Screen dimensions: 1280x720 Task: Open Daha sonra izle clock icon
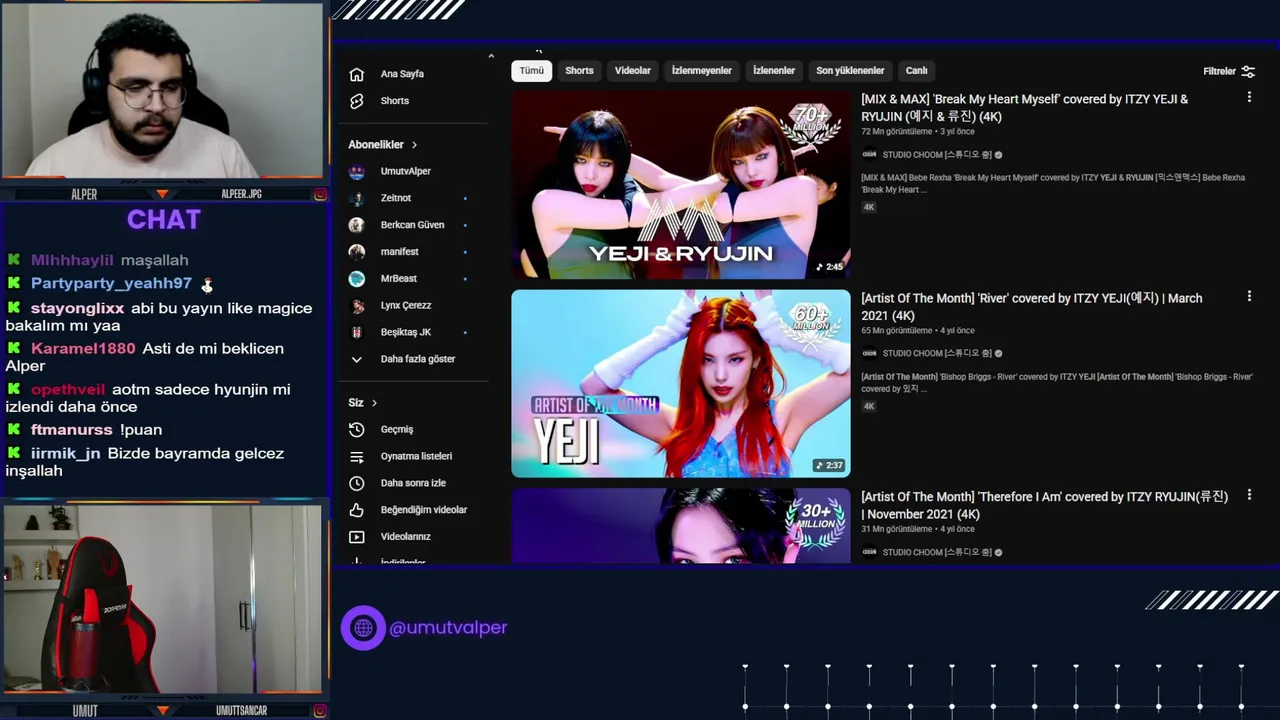click(x=356, y=483)
